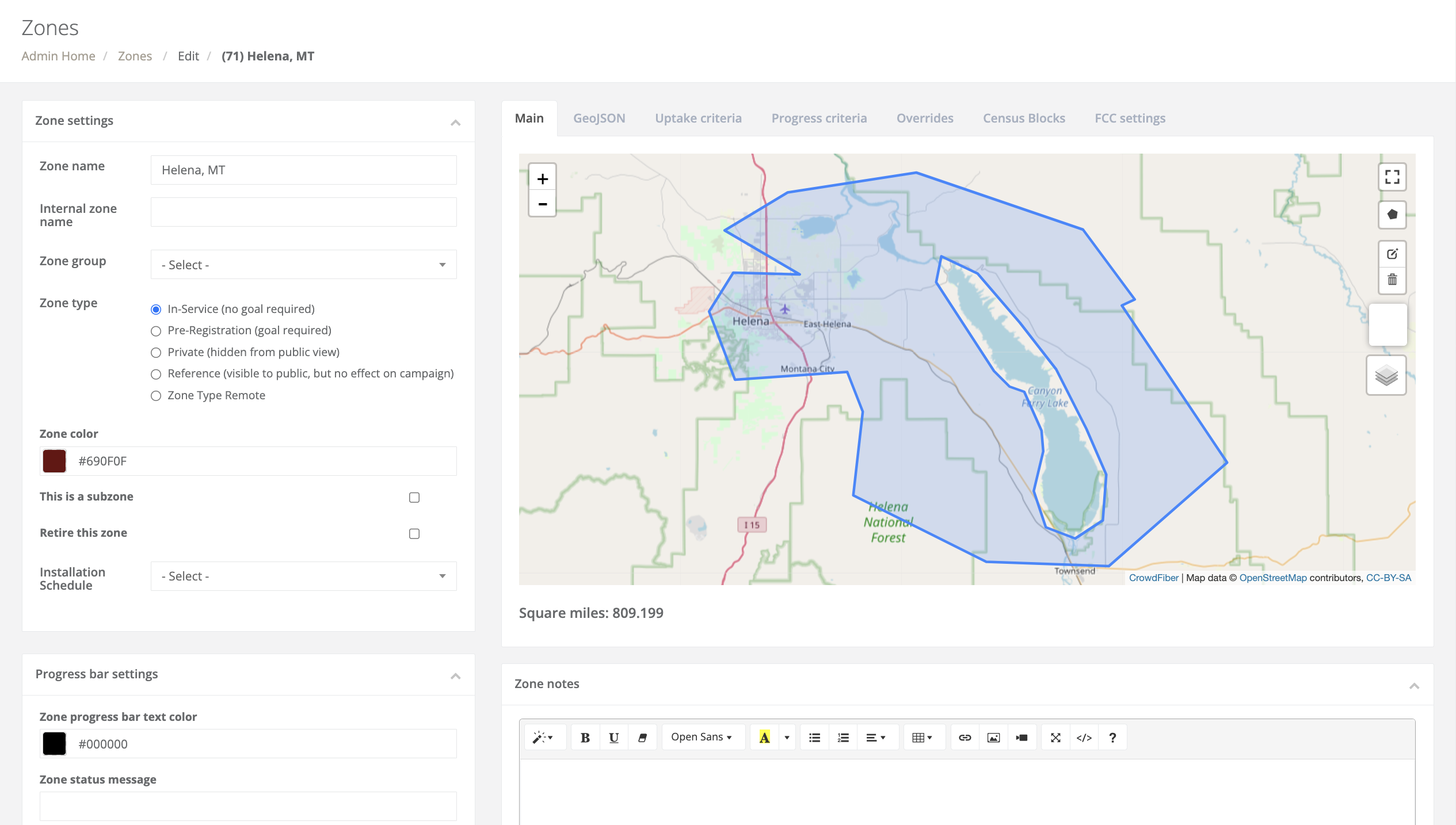Viewport: 1456px width, 825px height.
Task: Open the Zone group dropdown
Action: (303, 265)
